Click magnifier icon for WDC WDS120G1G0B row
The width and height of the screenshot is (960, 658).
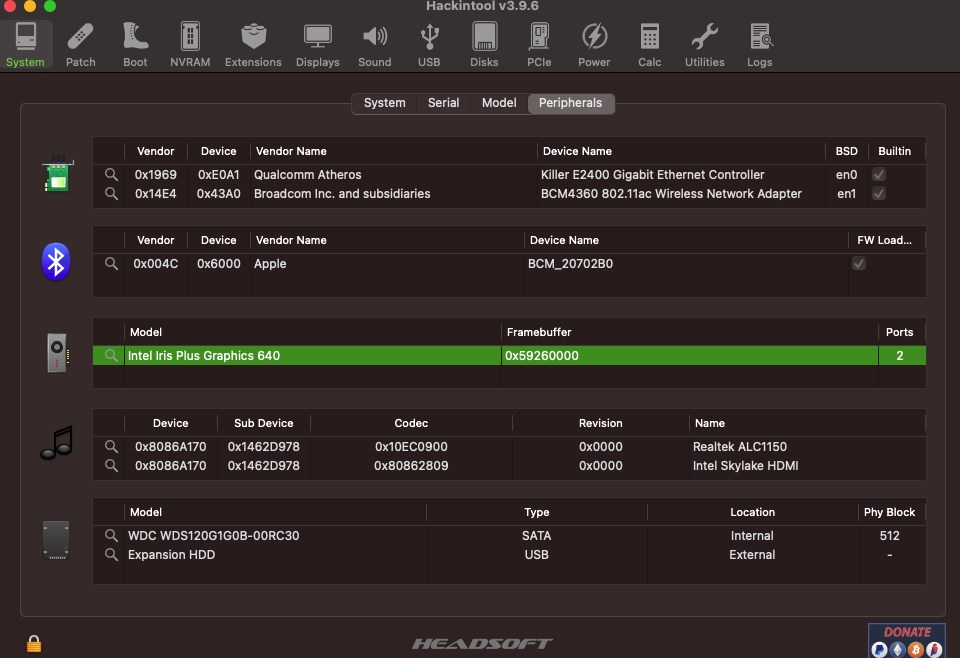(111, 536)
